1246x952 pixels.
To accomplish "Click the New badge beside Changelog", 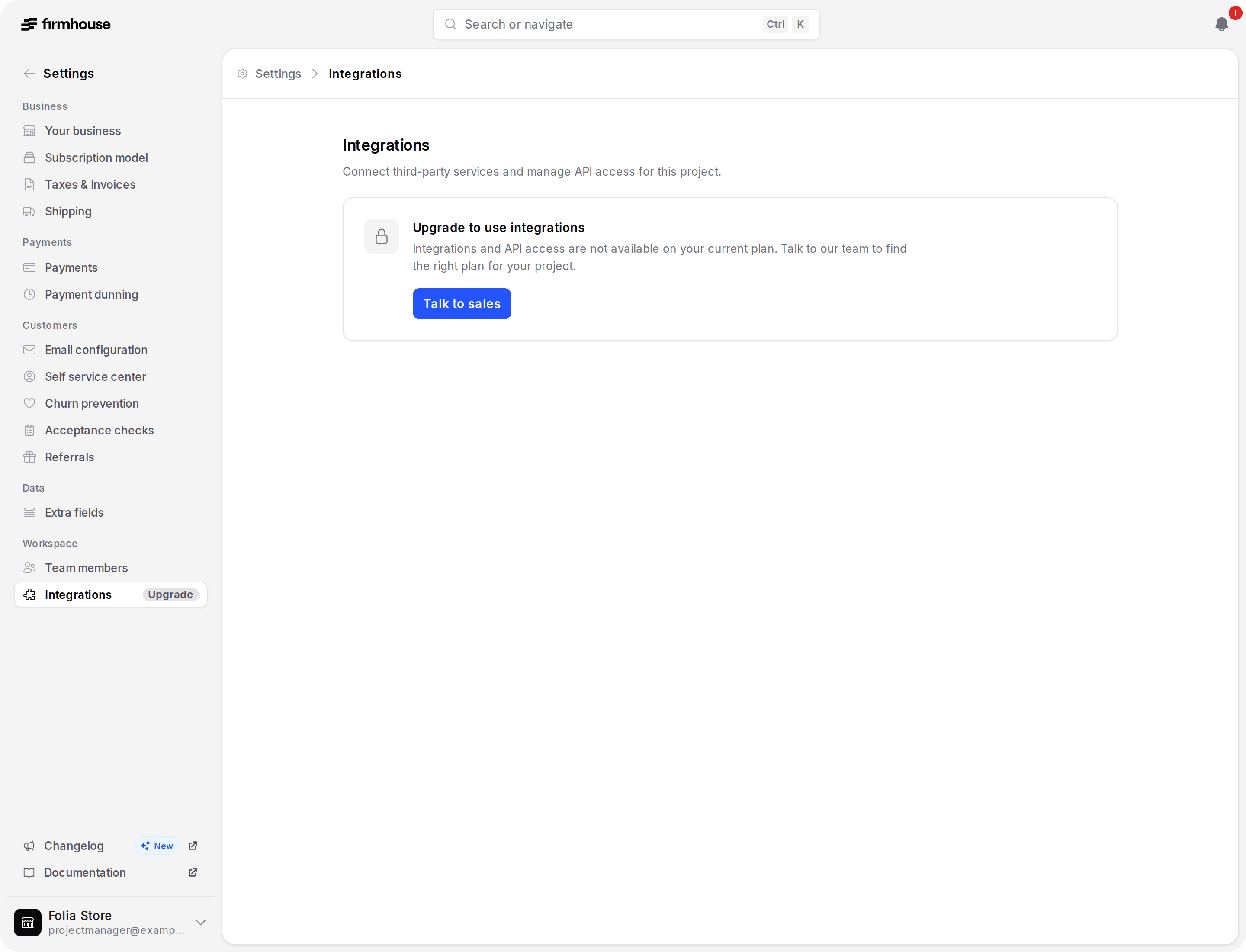I will tap(157, 846).
